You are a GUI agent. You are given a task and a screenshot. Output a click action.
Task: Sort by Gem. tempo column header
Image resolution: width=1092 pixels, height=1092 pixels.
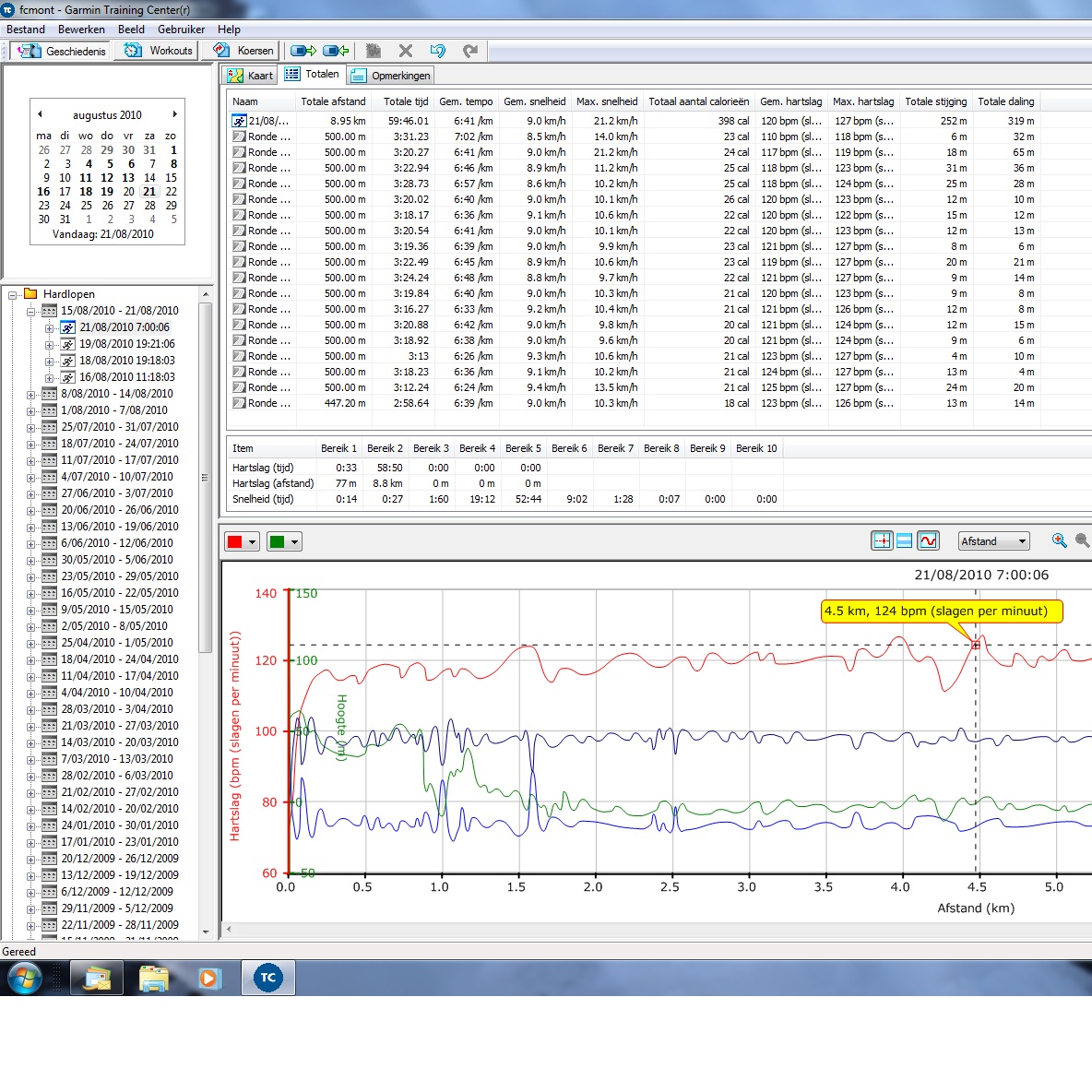[x=466, y=101]
